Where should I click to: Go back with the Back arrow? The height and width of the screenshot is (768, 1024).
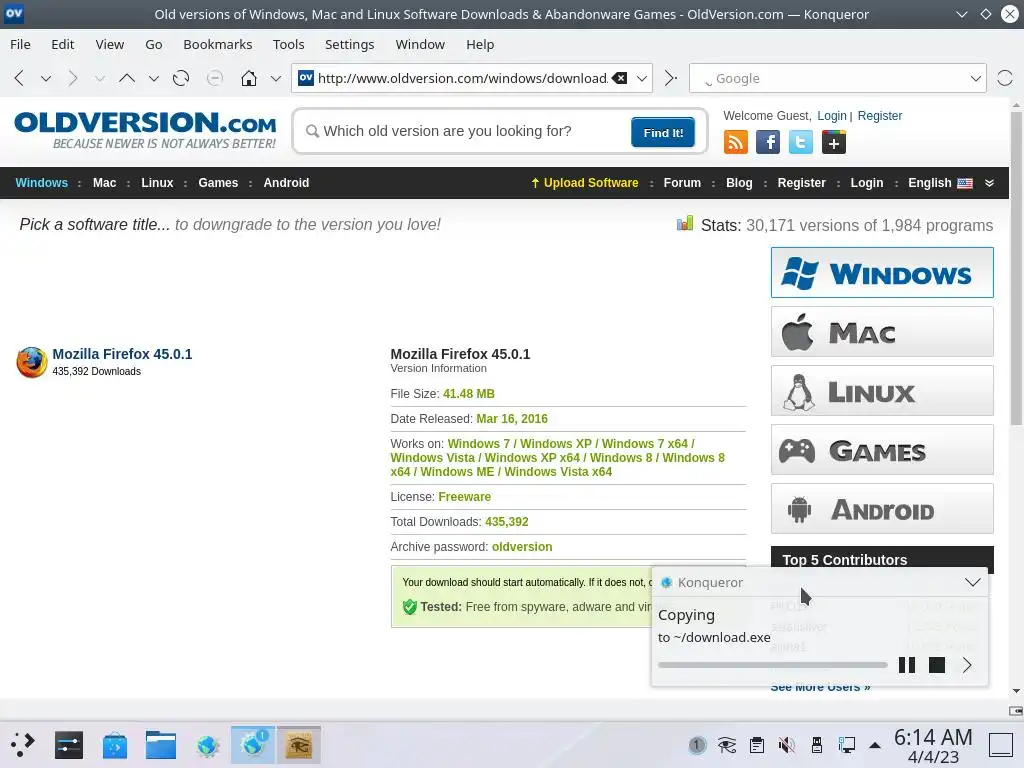pyautogui.click(x=19, y=78)
